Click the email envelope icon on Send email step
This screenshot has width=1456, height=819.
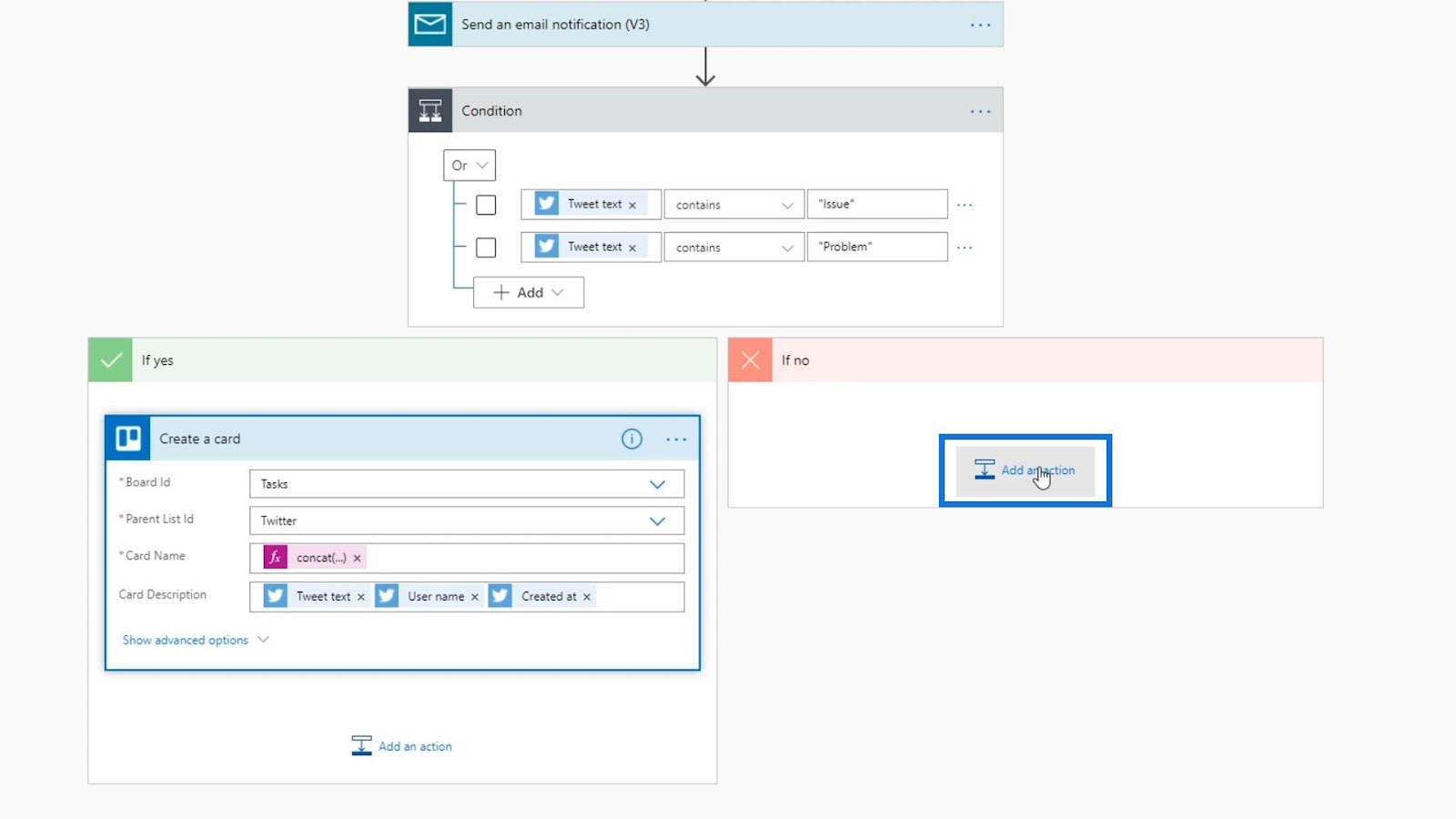coord(430,24)
